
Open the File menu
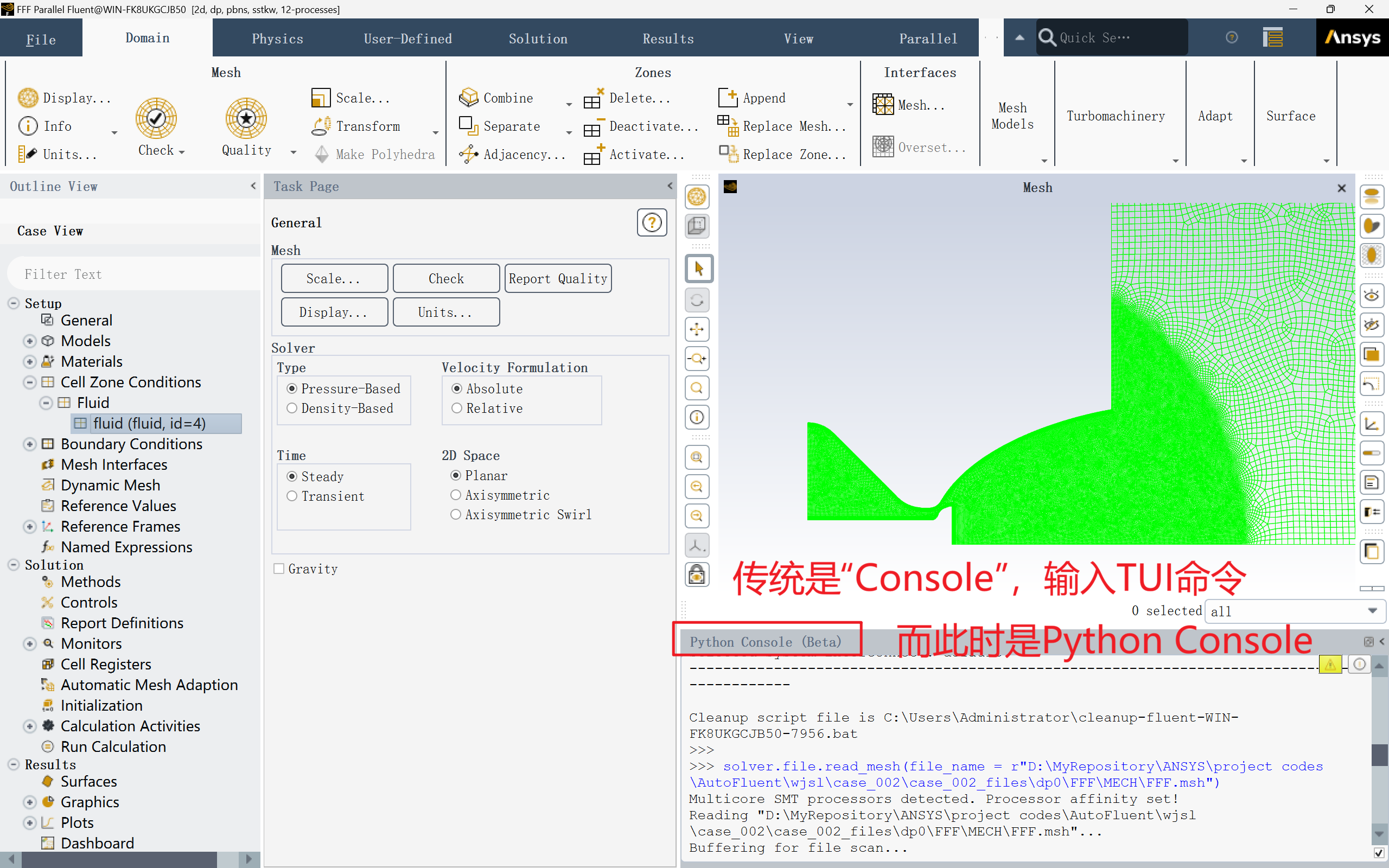coord(41,39)
